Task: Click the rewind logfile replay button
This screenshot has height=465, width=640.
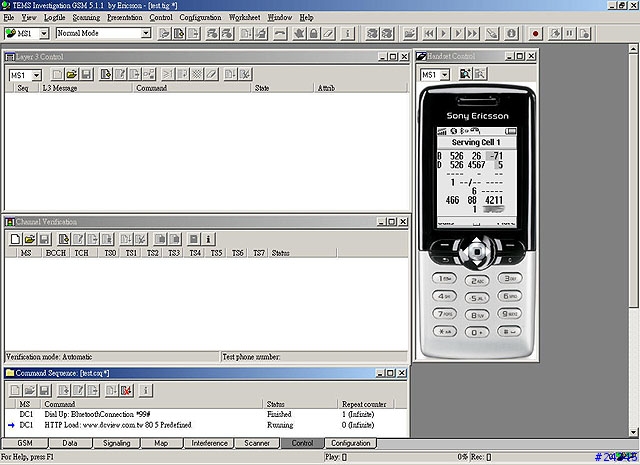Action: 429,33
